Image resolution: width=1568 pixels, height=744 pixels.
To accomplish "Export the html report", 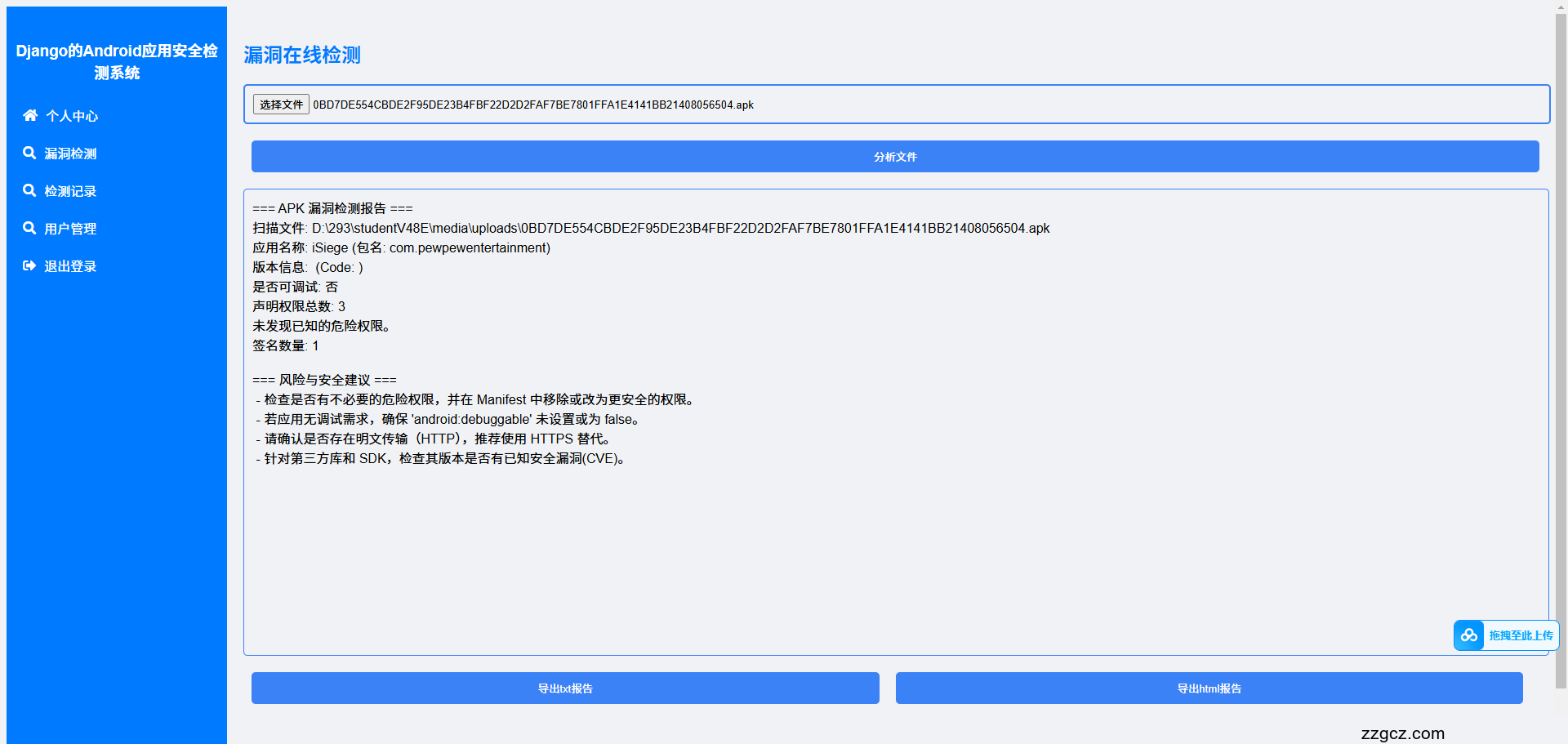I will [1209, 688].
